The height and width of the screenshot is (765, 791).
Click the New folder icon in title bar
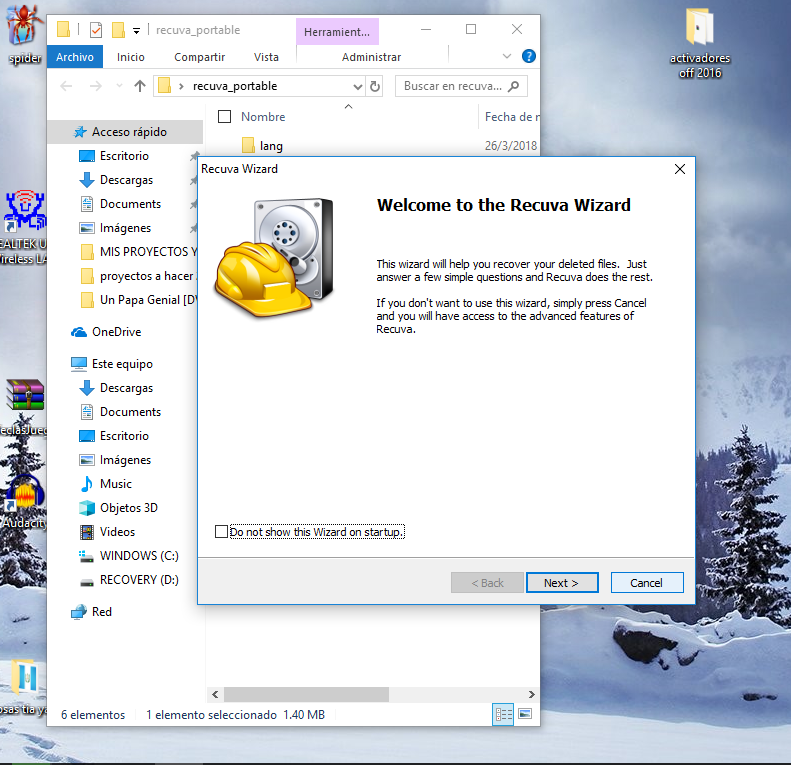tap(118, 30)
